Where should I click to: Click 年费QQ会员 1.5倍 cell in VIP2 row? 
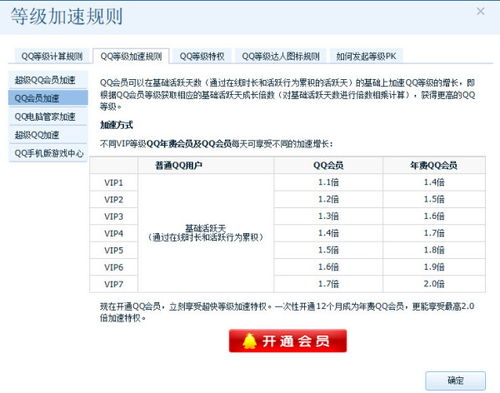click(x=434, y=199)
